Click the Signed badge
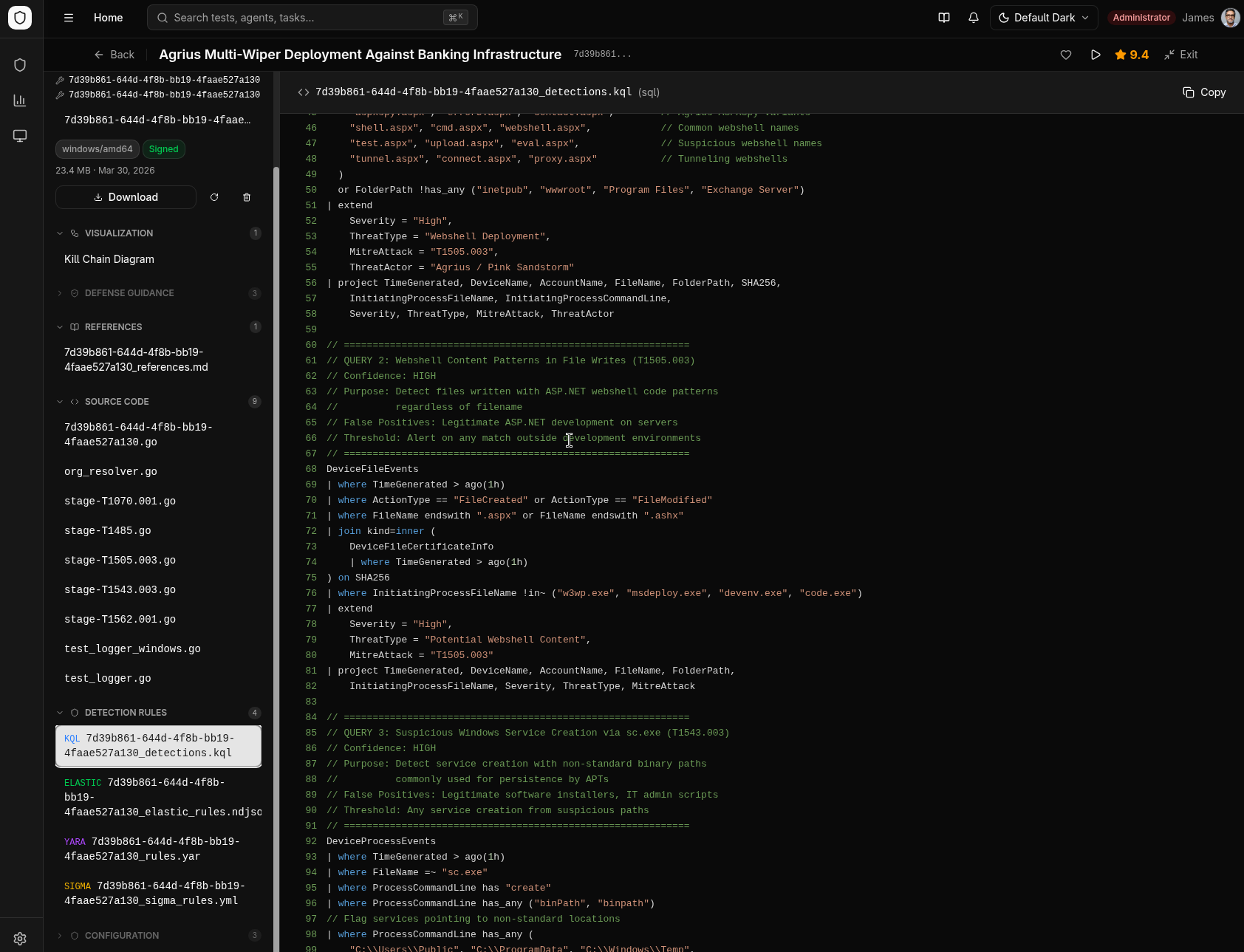1244x952 pixels. 164,149
